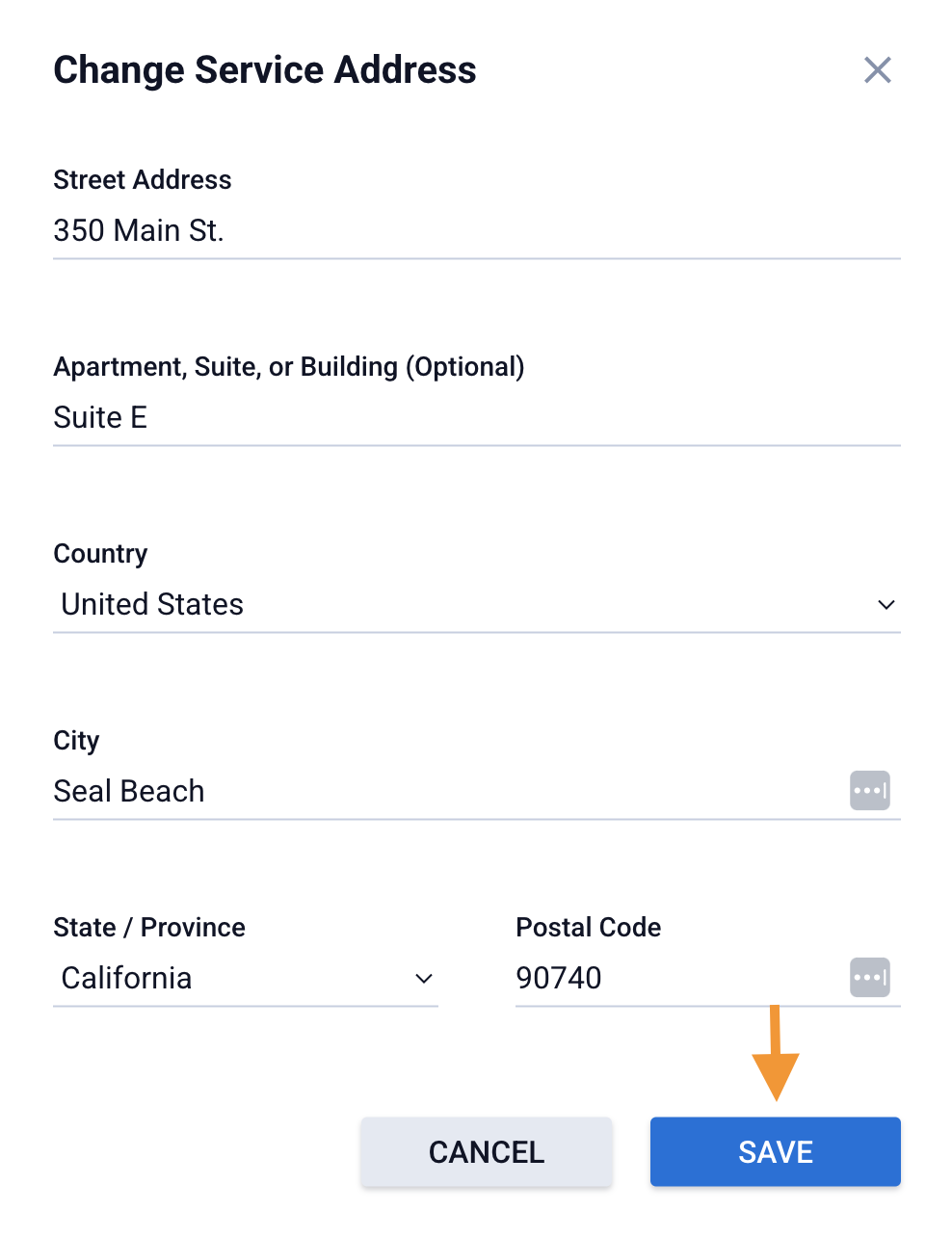
Task: Open the California state selector
Action: pyautogui.click(x=231, y=979)
